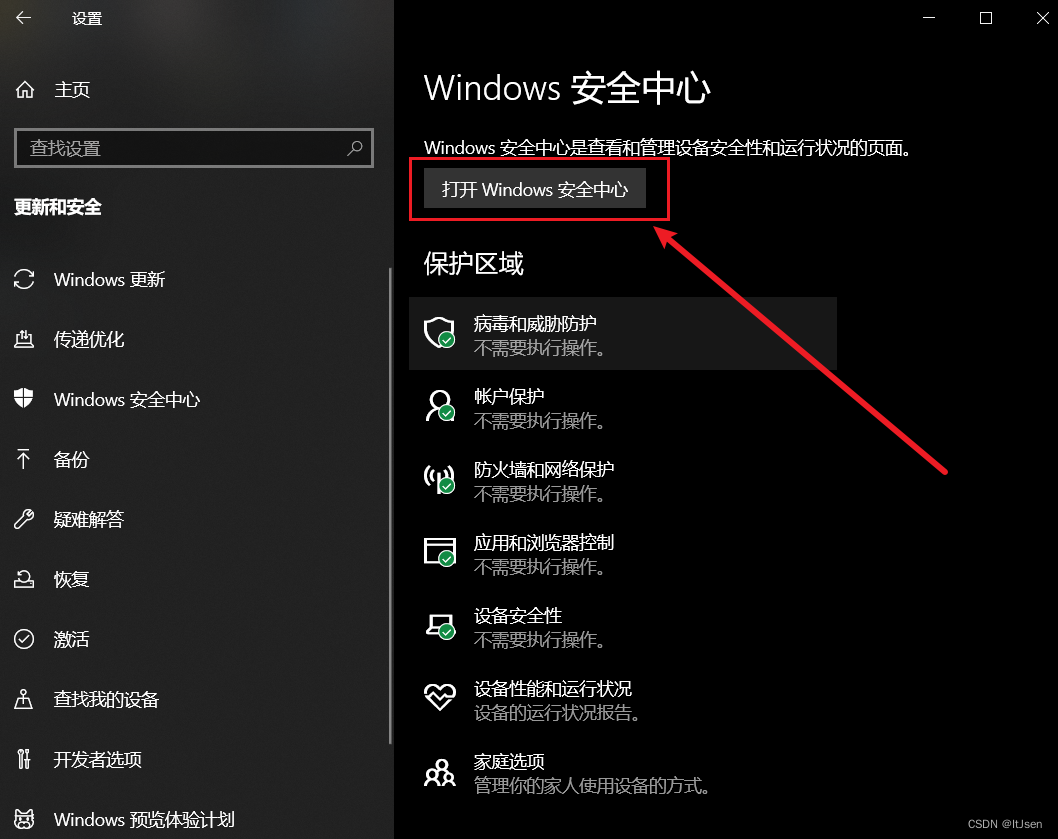Click the back arrow in Settings
The height and width of the screenshot is (839, 1058).
point(24,18)
